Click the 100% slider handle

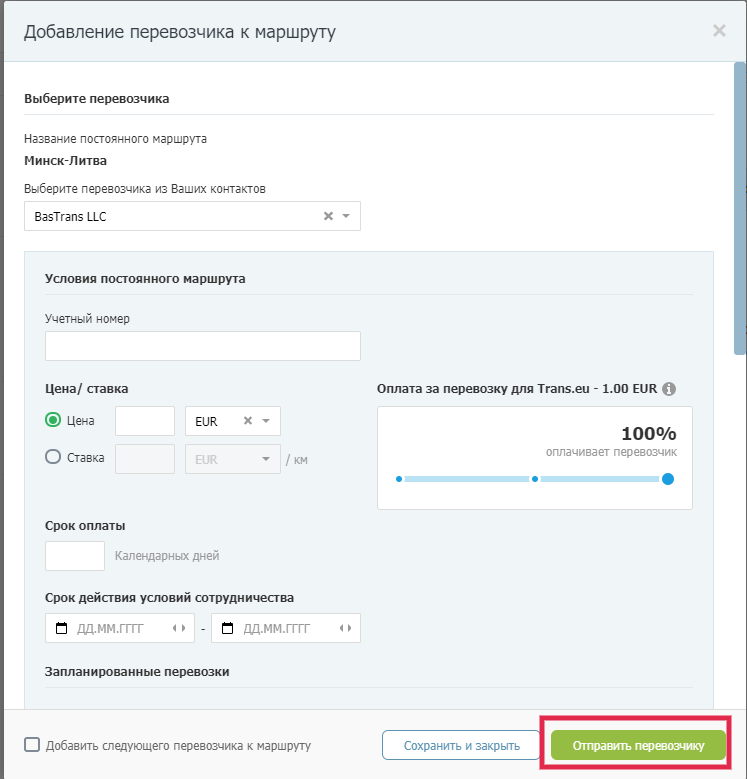coord(668,479)
